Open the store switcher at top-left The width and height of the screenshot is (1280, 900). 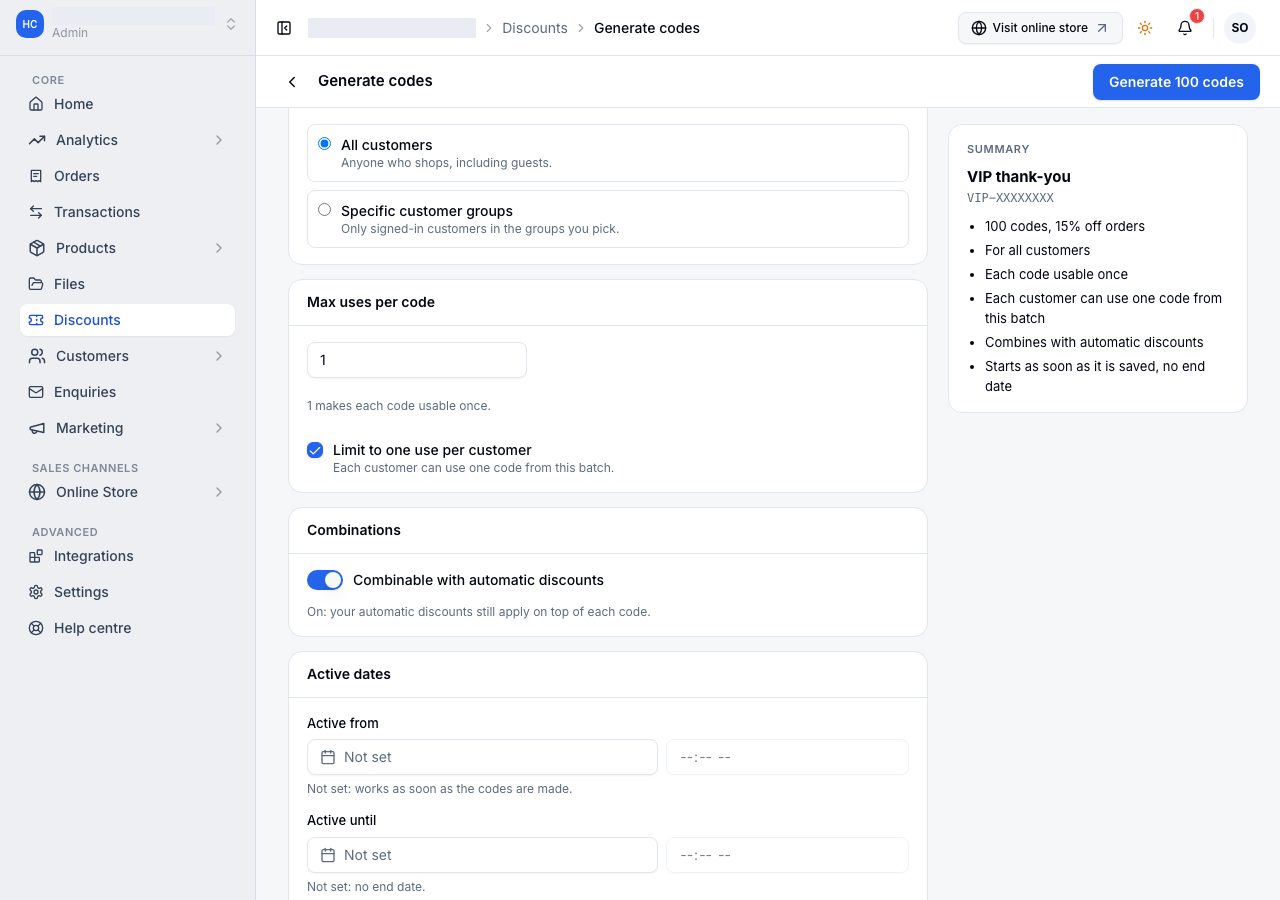128,24
